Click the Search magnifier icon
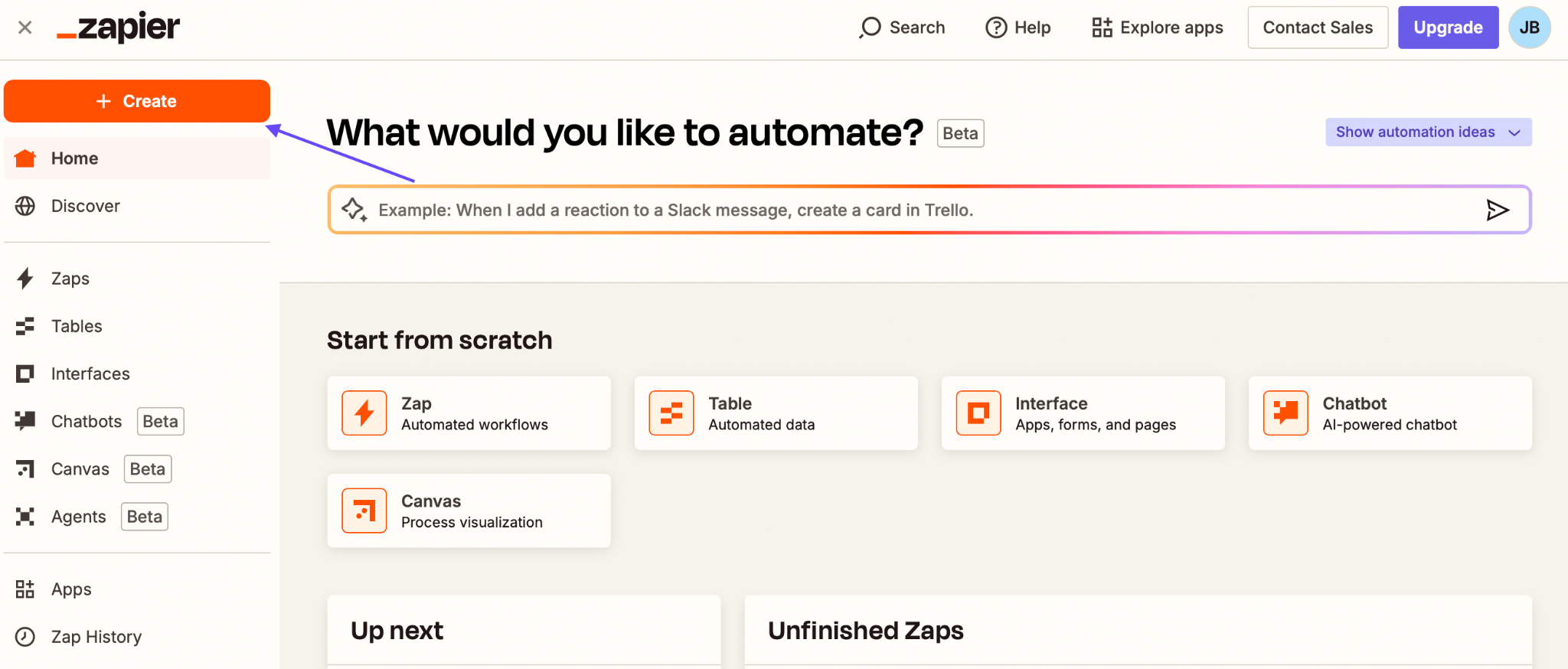Screen dimensions: 1568x669 871,28
